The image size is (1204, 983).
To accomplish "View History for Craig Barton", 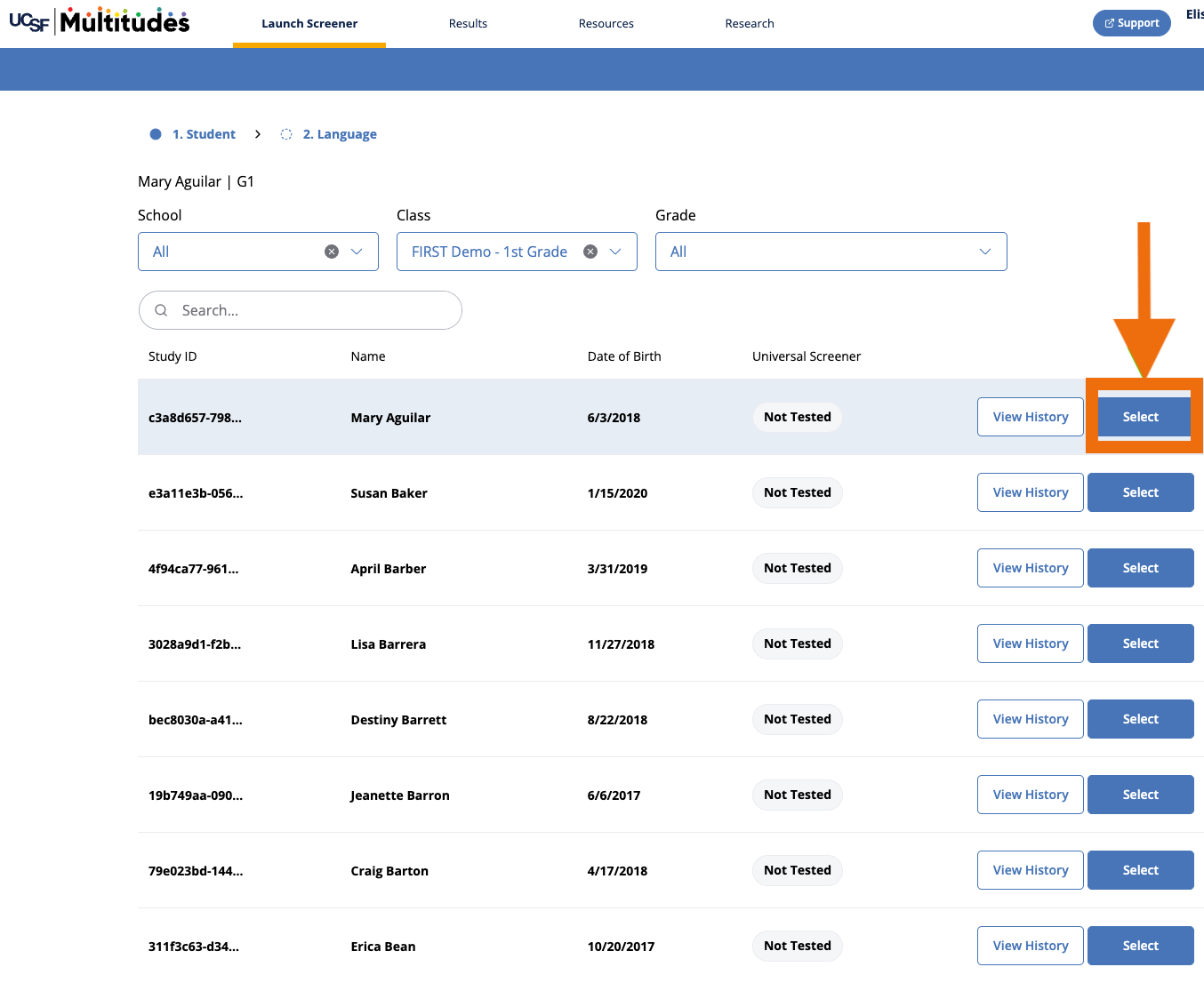I will click(1031, 870).
